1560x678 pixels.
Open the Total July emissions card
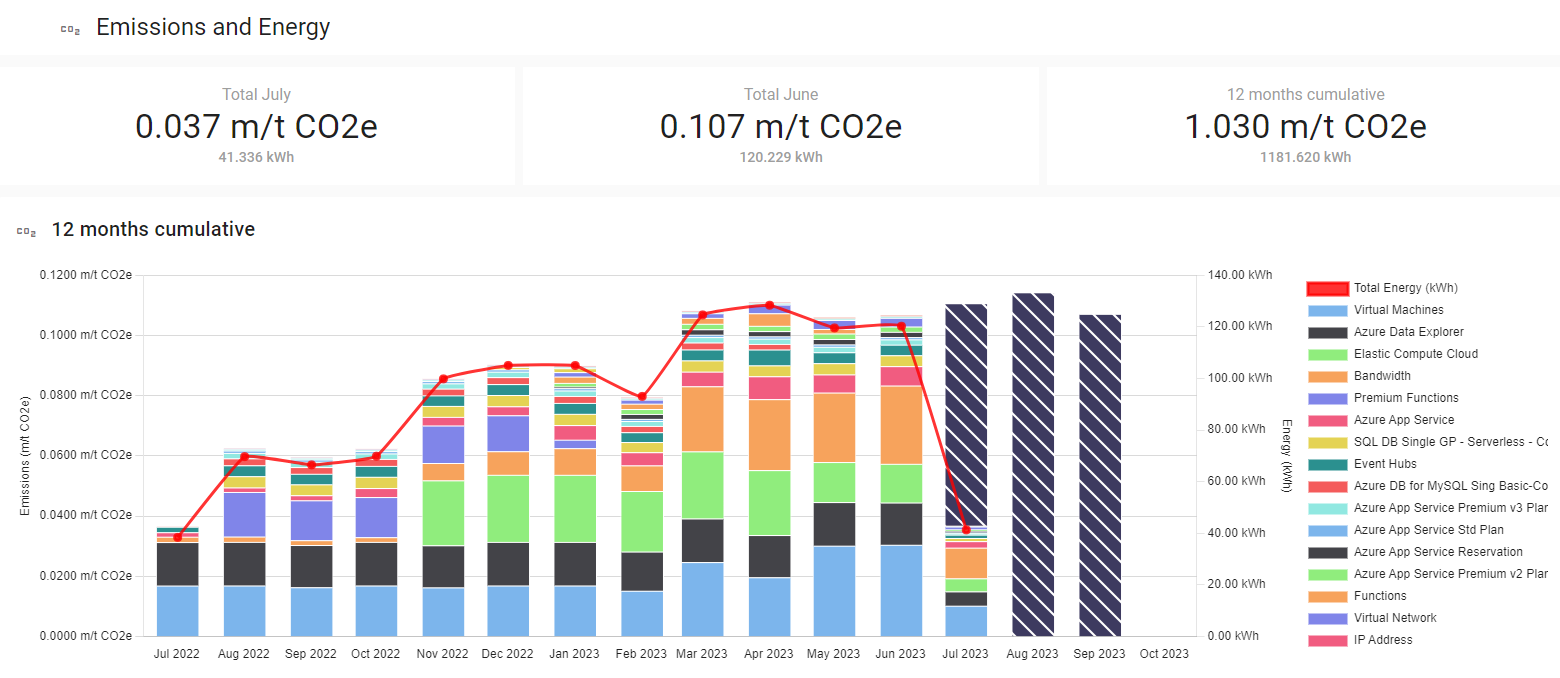point(257,126)
